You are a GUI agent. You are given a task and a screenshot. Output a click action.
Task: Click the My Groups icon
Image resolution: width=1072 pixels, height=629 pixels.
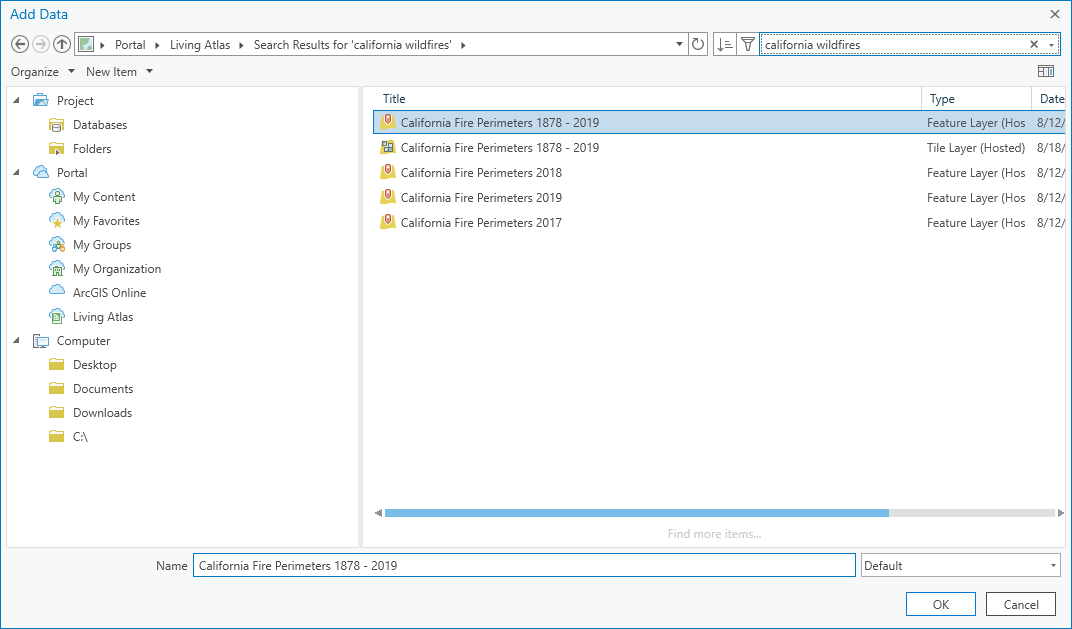pyautogui.click(x=57, y=244)
